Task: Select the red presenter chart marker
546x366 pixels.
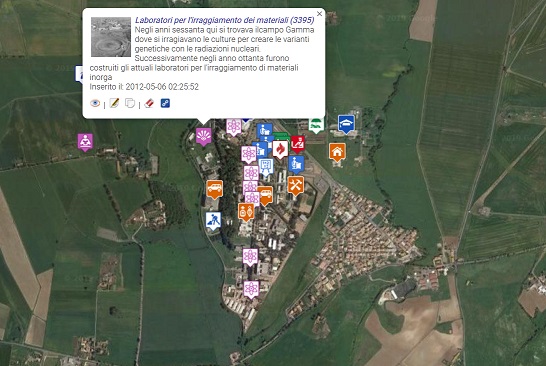Action: click(298, 143)
